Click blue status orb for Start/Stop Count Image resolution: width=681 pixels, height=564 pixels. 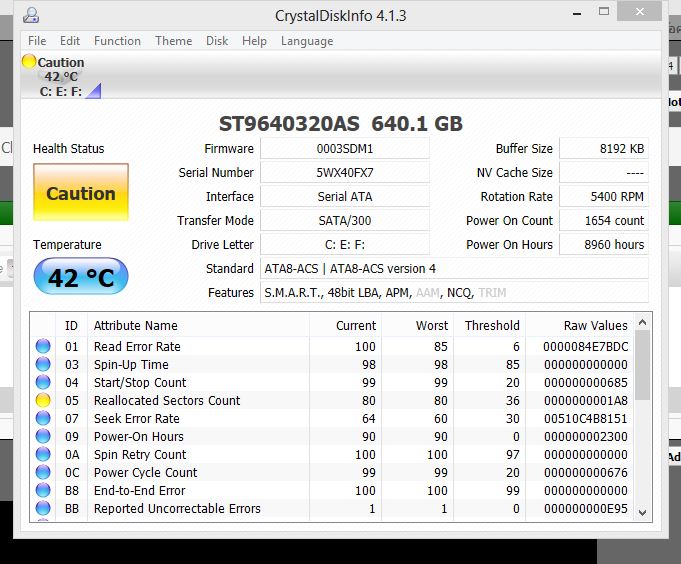tap(43, 382)
